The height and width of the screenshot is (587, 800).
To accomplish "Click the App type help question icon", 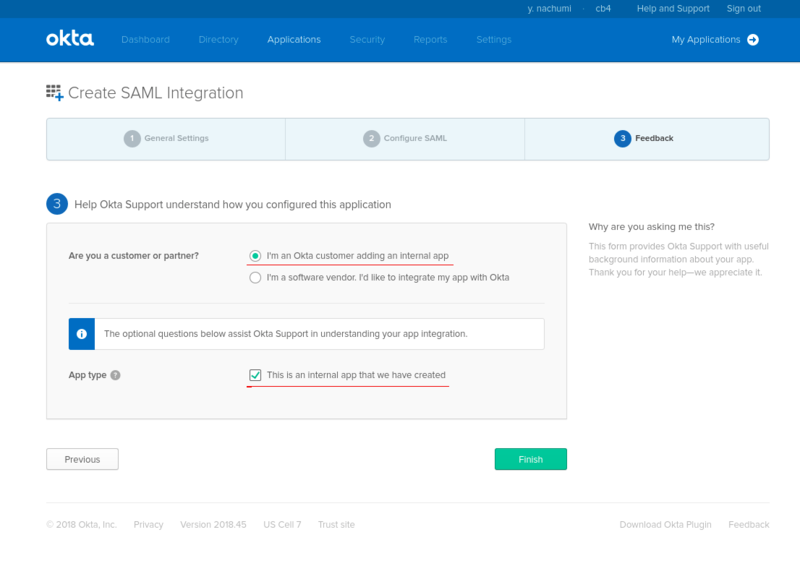I will (116, 375).
